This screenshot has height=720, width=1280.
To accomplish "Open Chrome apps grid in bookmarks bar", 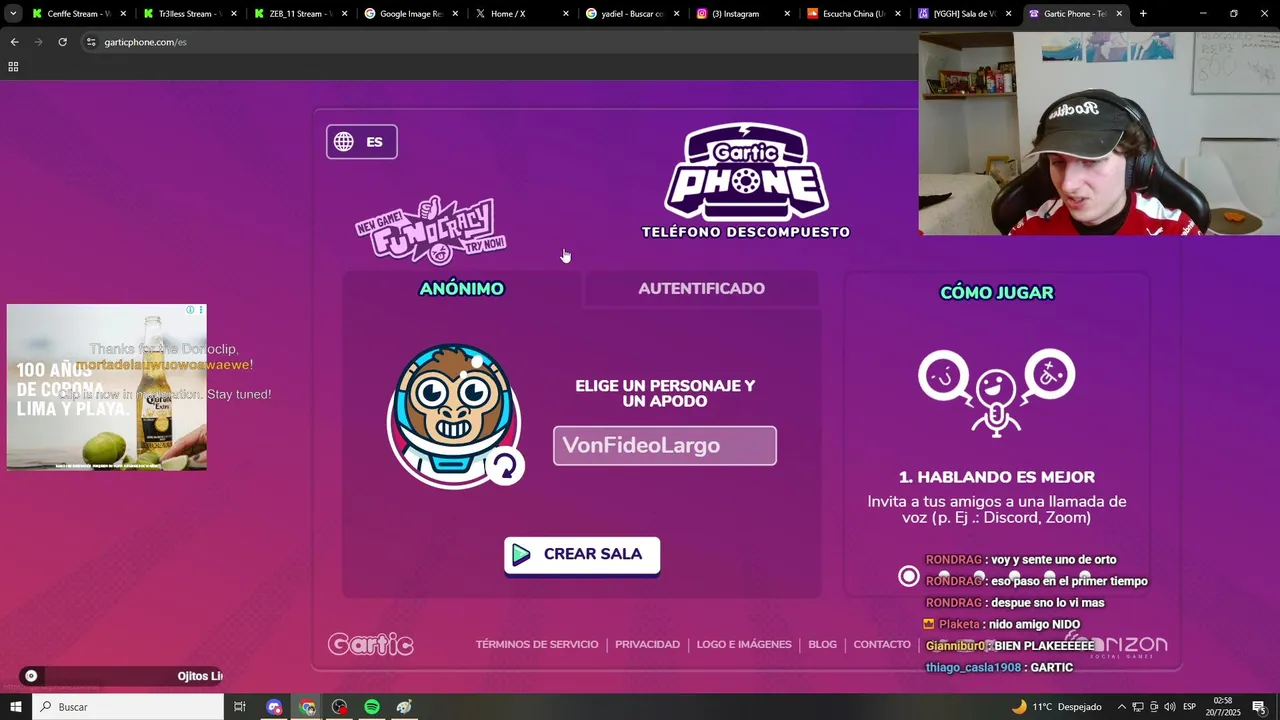I will coord(13,67).
